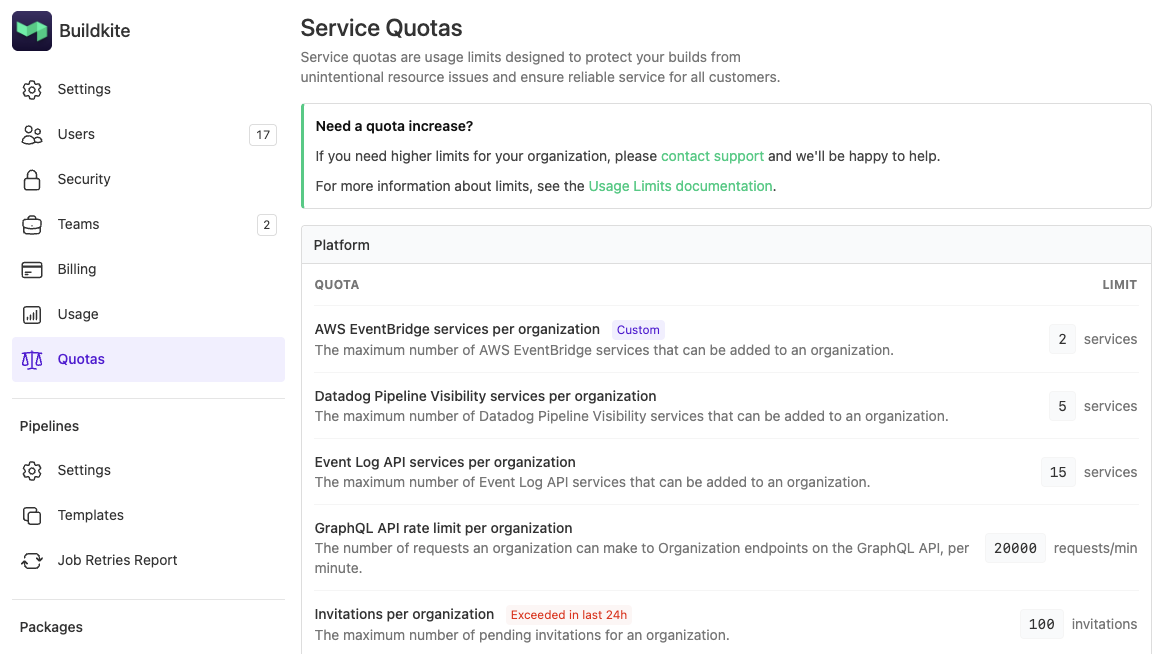Click the 2 teams count badge

(266, 224)
